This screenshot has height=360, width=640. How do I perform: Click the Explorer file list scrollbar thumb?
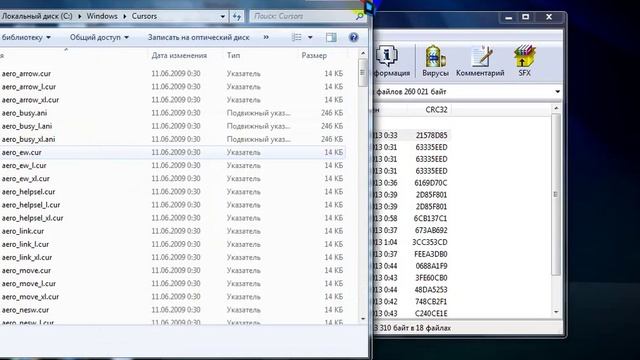(362, 73)
